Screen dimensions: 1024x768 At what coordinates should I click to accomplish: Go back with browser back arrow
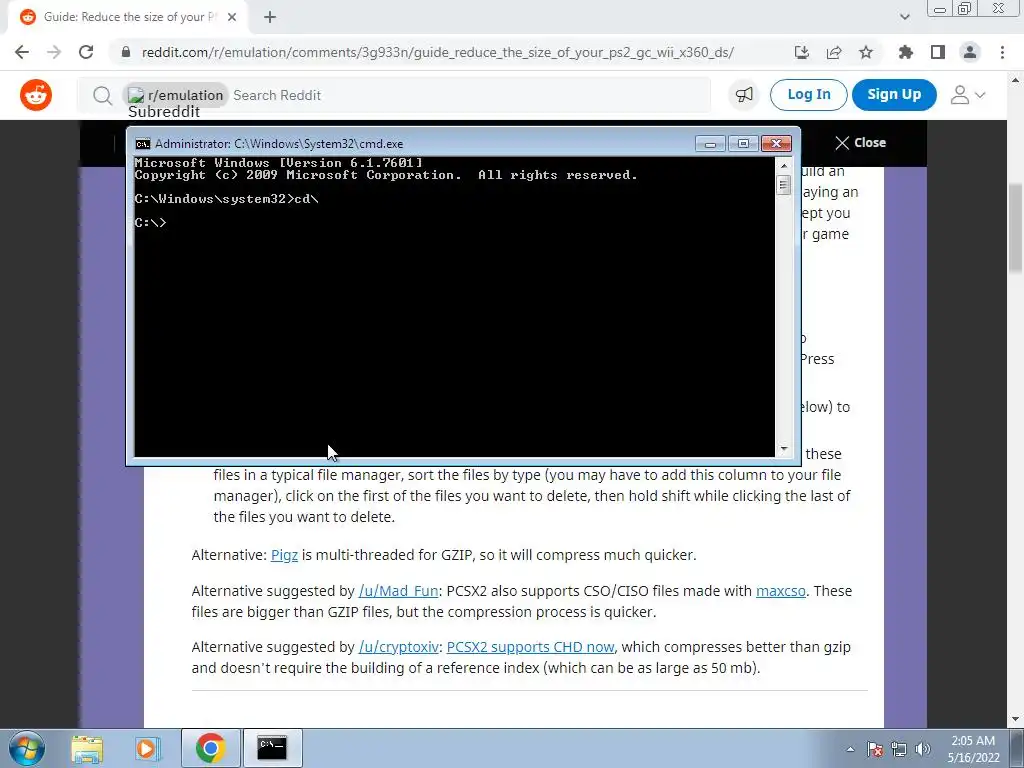pos(22,52)
